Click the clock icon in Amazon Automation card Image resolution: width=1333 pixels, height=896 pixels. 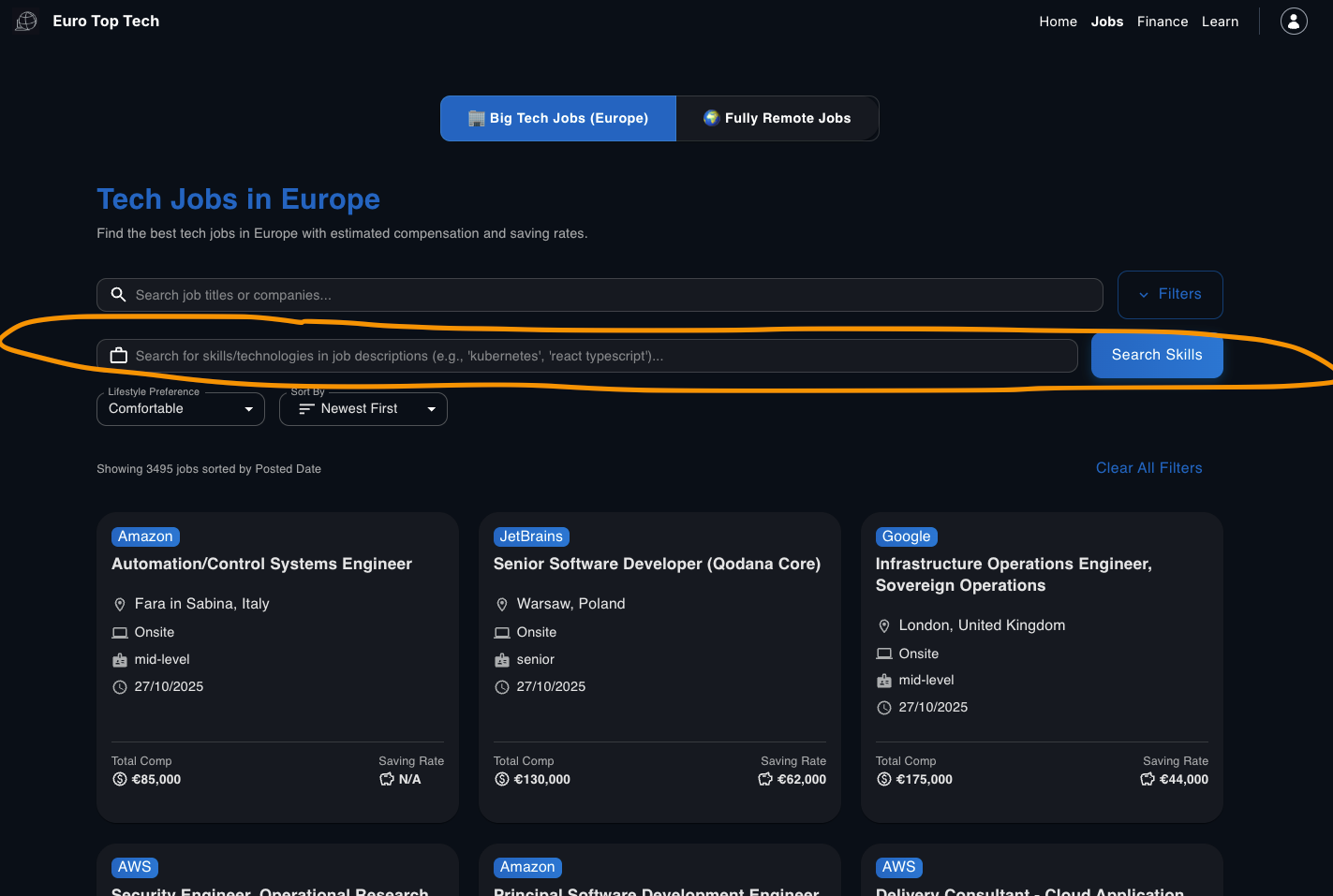pyautogui.click(x=120, y=687)
